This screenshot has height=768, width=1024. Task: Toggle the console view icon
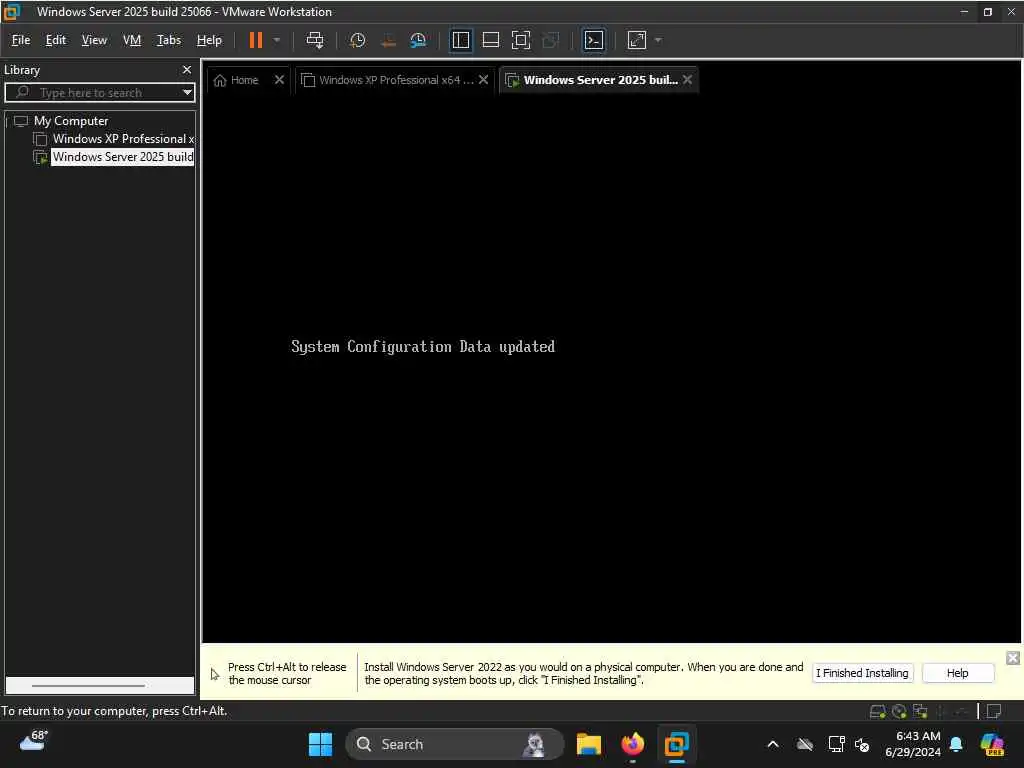pyautogui.click(x=594, y=40)
